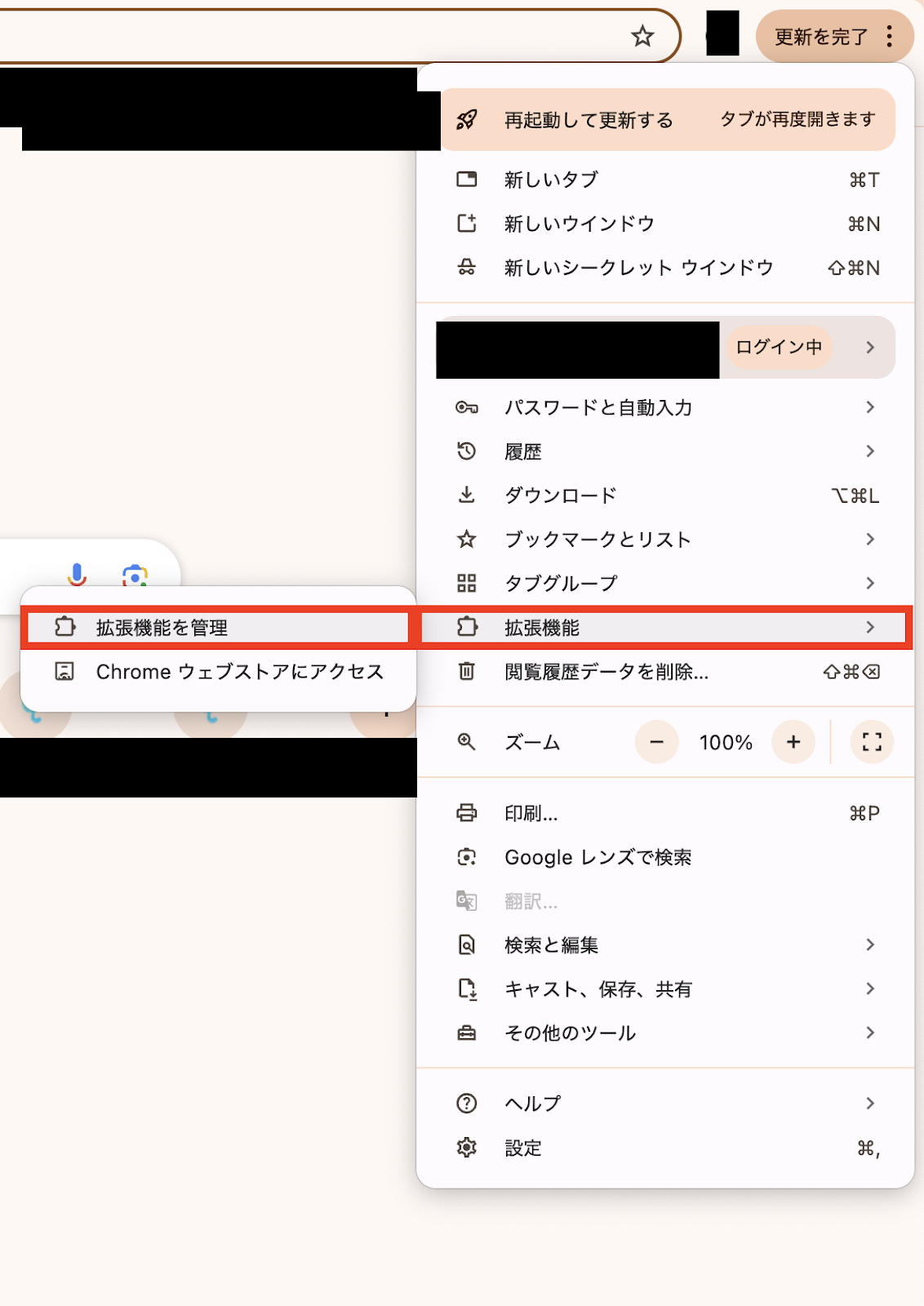Click the Google Lens search icon
Image resolution: width=924 pixels, height=1306 pixels.
coord(466,857)
